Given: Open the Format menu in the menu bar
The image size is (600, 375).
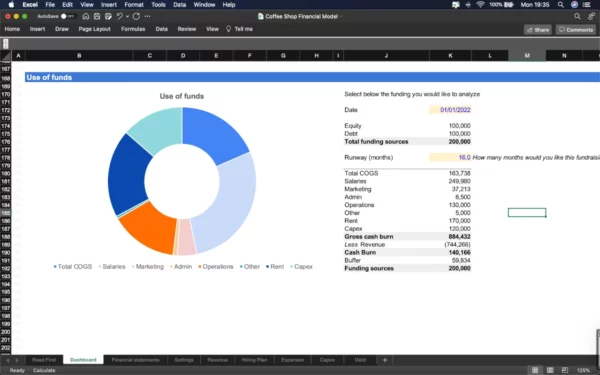Looking at the screenshot, I should [134, 5].
